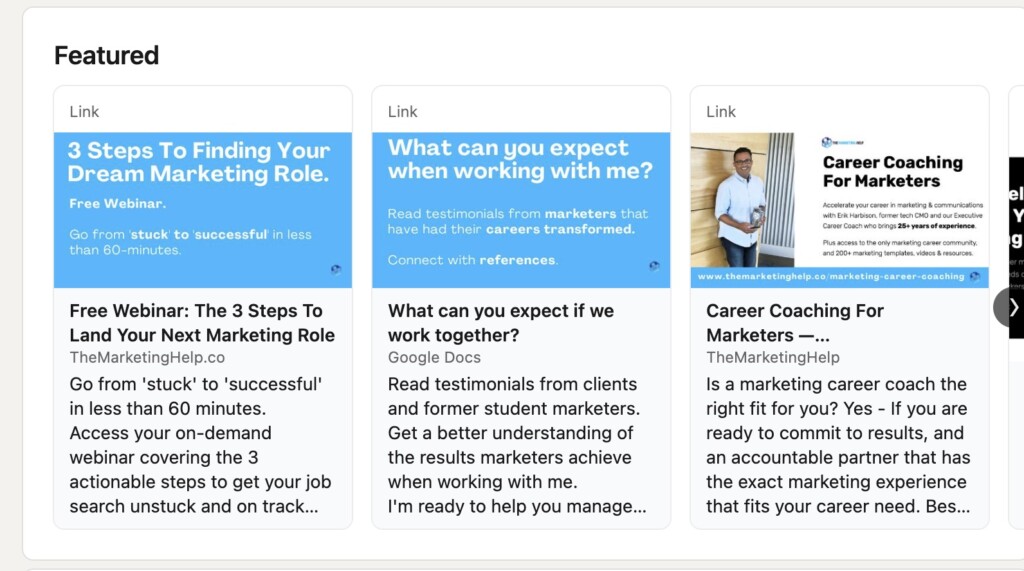
Task: Click the Featured section heading
Action: [x=106, y=56]
